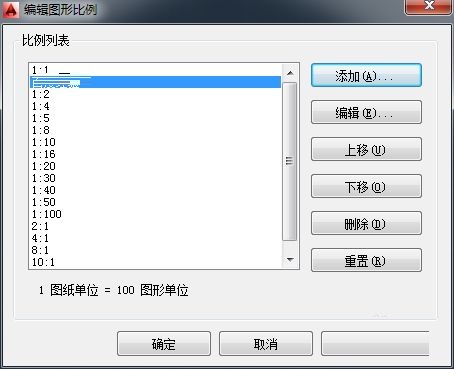Select the 1:10 scale entry
The height and width of the screenshot is (369, 454).
[155, 142]
